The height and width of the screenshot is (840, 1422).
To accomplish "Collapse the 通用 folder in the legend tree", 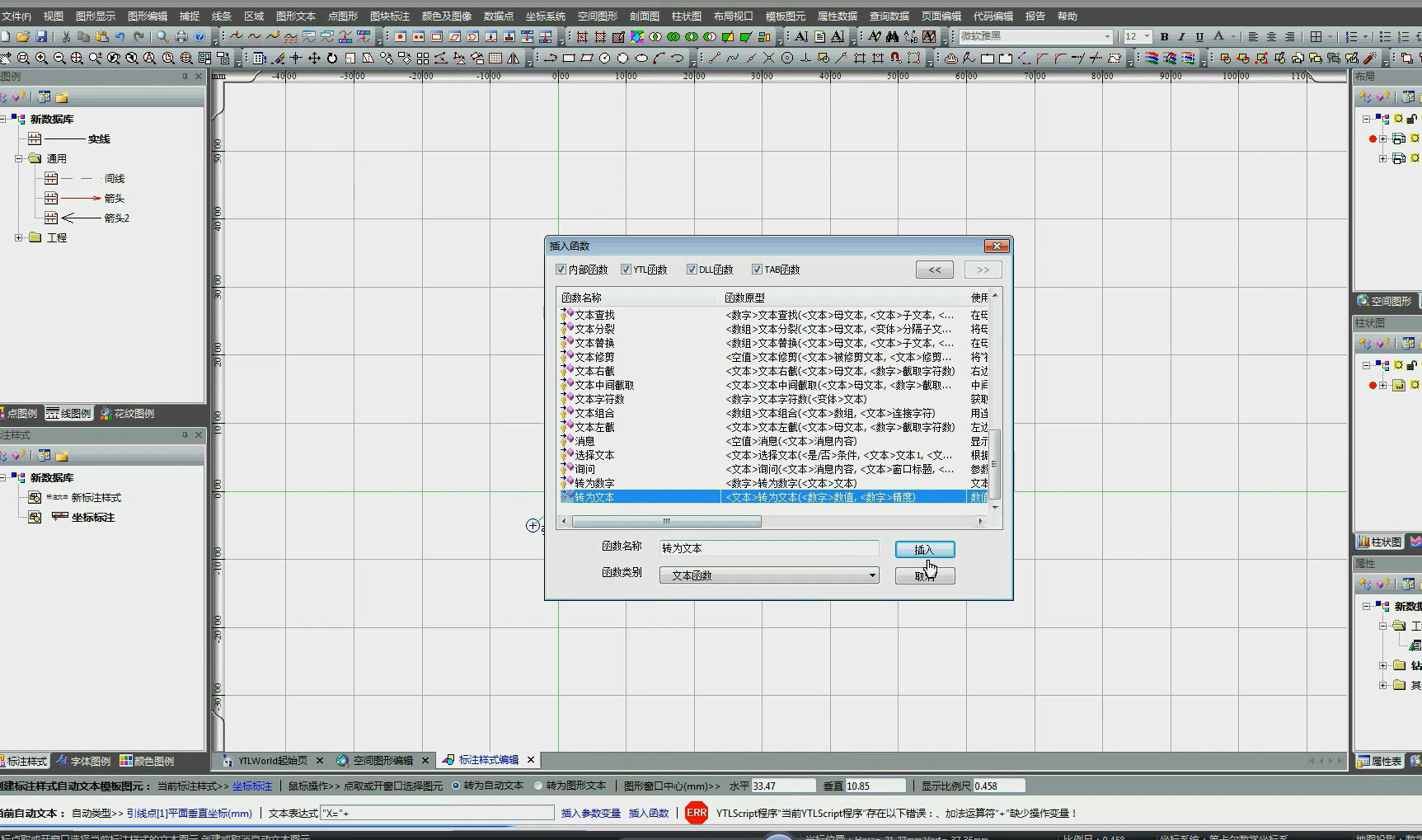I will [x=19, y=158].
